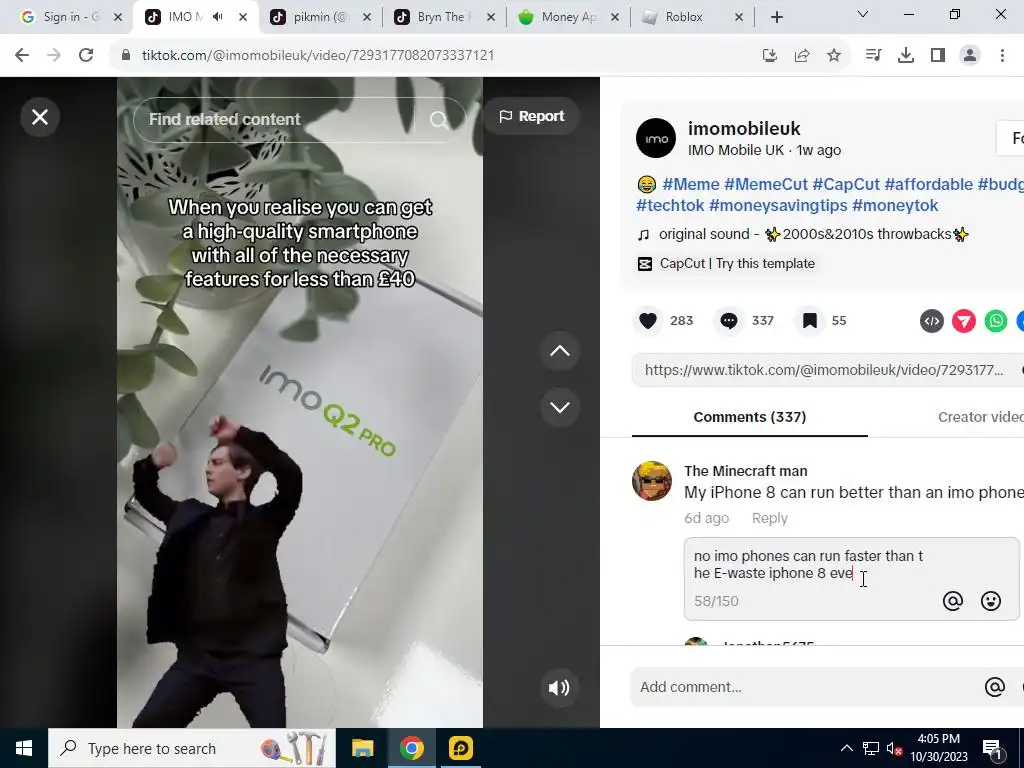The image size is (1024, 768).
Task: Open the #affordable hashtag
Action: [x=928, y=184]
